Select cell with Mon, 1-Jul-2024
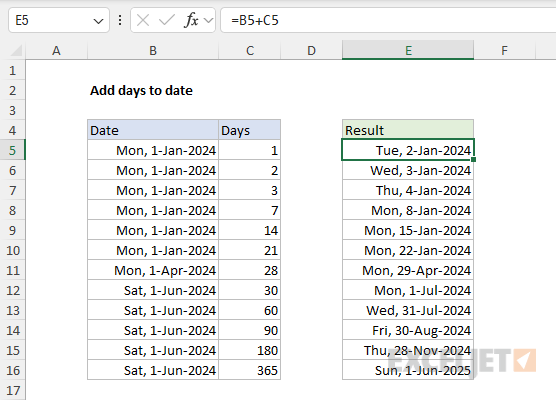556x400 pixels. (x=408, y=290)
